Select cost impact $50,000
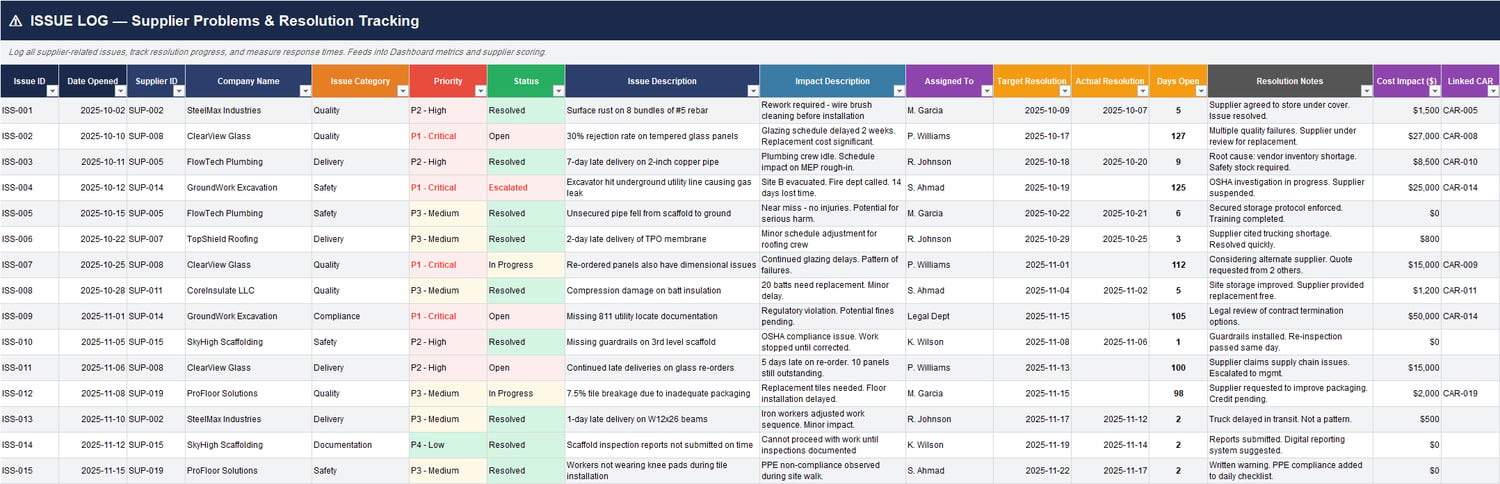 pyautogui.click(x=1407, y=316)
